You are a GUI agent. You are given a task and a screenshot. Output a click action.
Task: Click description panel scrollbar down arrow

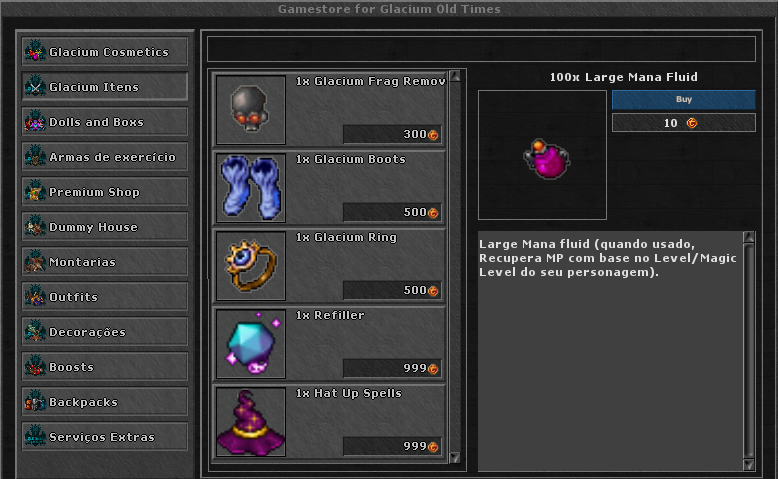[x=749, y=465]
